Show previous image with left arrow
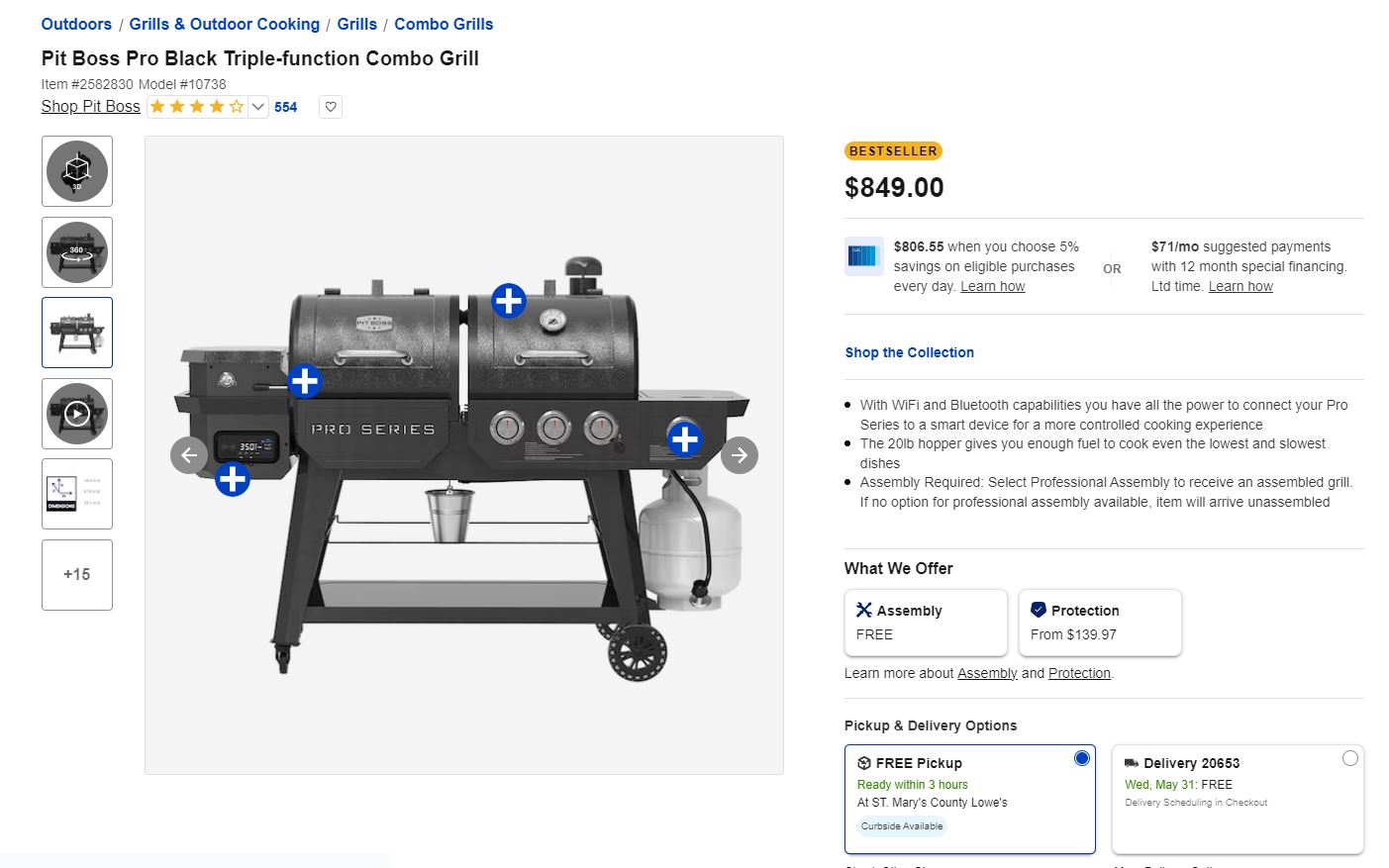 click(x=189, y=455)
